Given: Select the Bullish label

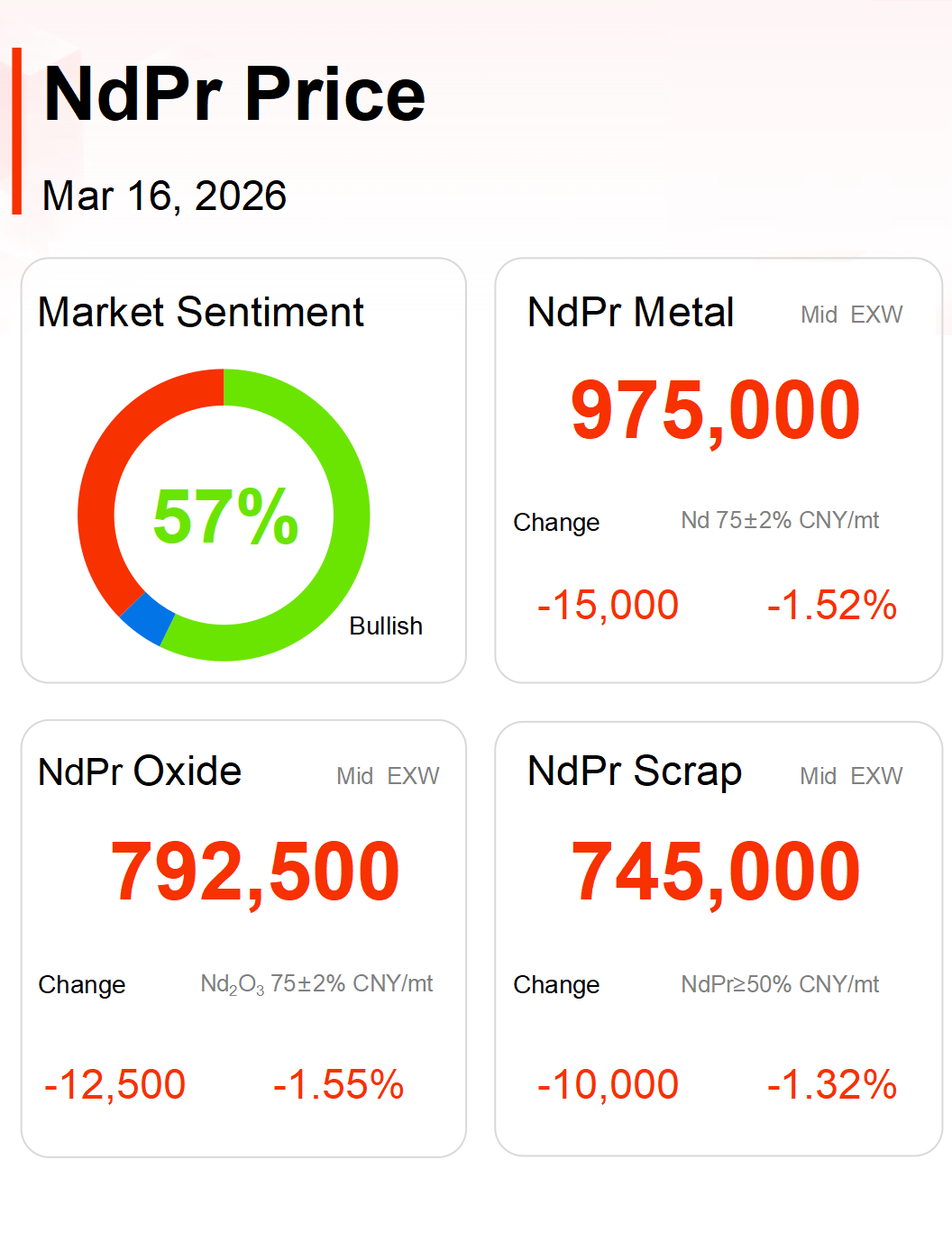Looking at the screenshot, I should [x=385, y=625].
